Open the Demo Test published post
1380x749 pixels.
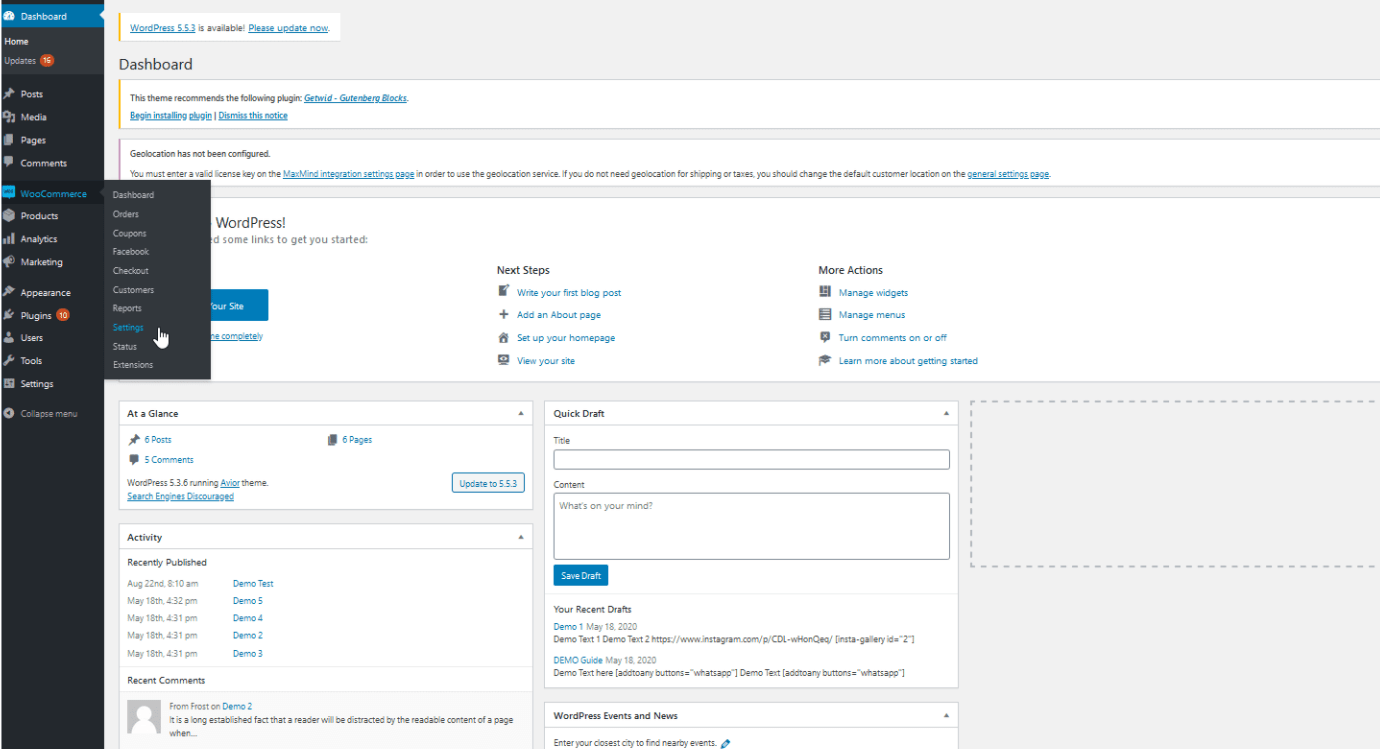click(x=253, y=584)
